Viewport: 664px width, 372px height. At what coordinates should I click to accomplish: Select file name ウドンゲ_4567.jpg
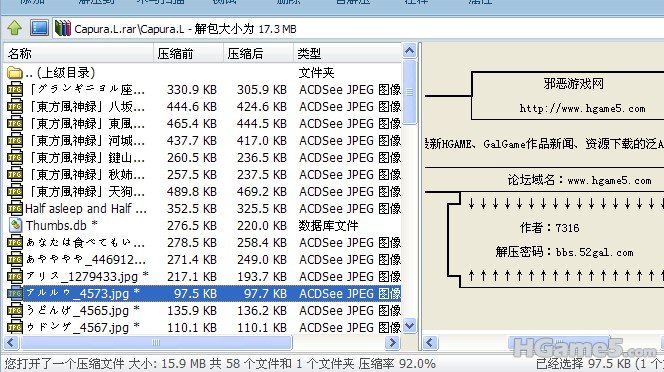point(83,327)
